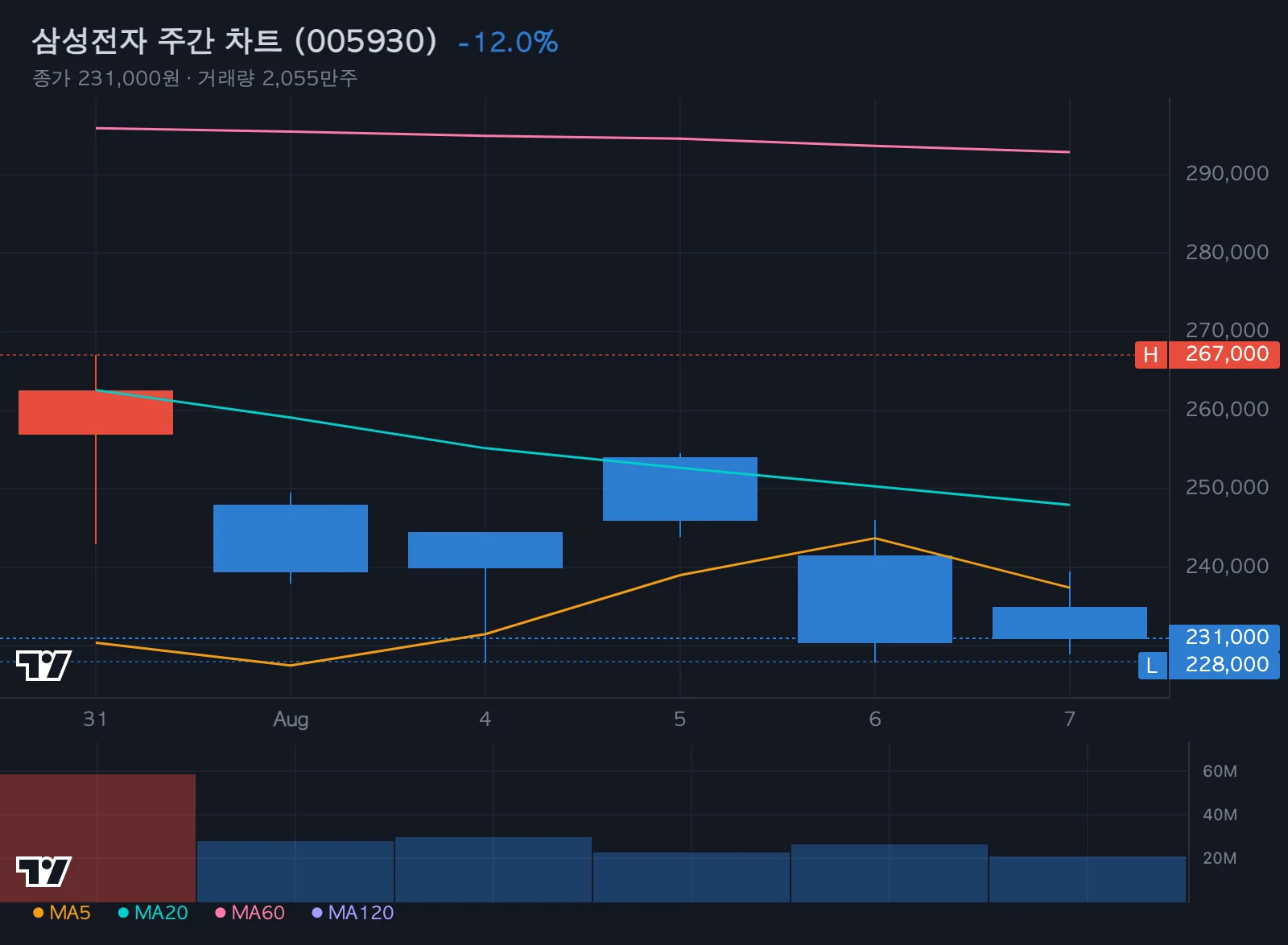
Task: Click the 280,000 price axis label
Action: click(1227, 252)
